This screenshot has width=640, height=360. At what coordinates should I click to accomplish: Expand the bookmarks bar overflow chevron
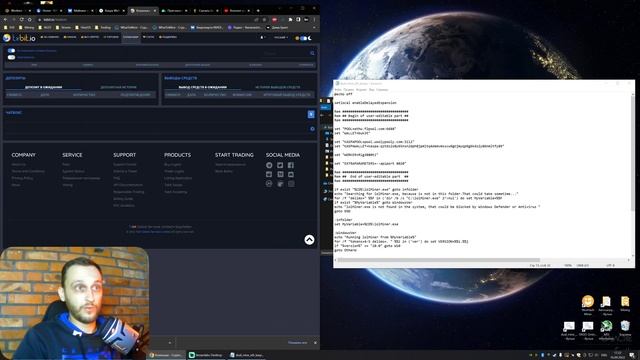click(314, 27)
